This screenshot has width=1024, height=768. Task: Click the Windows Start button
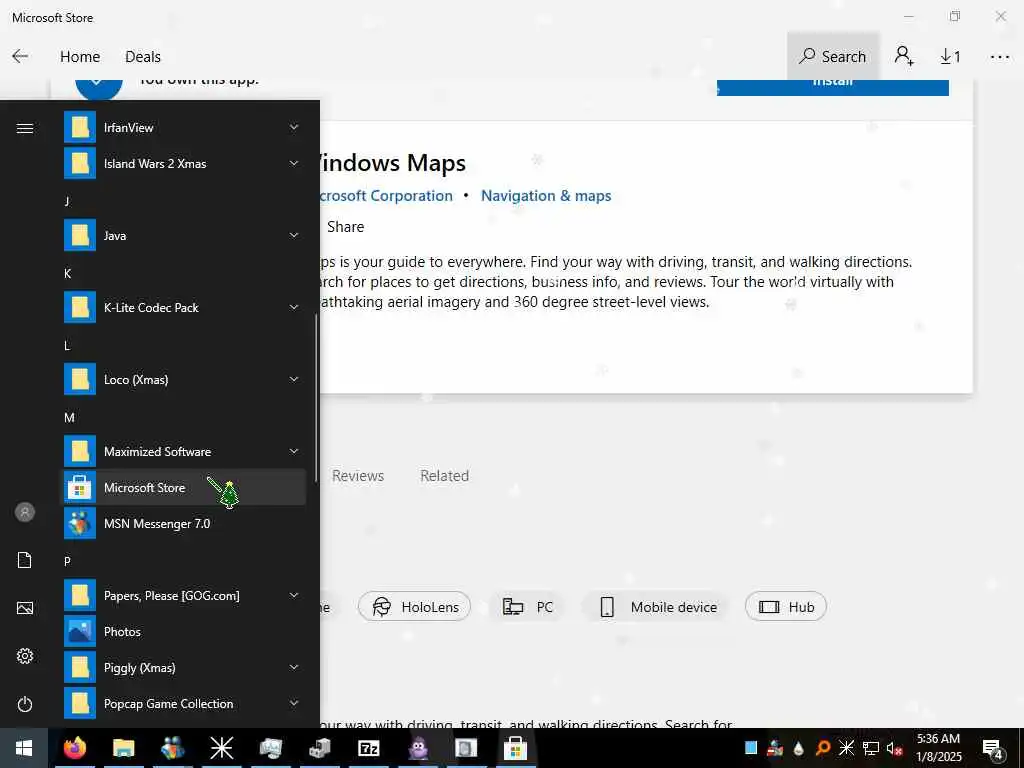(x=24, y=748)
